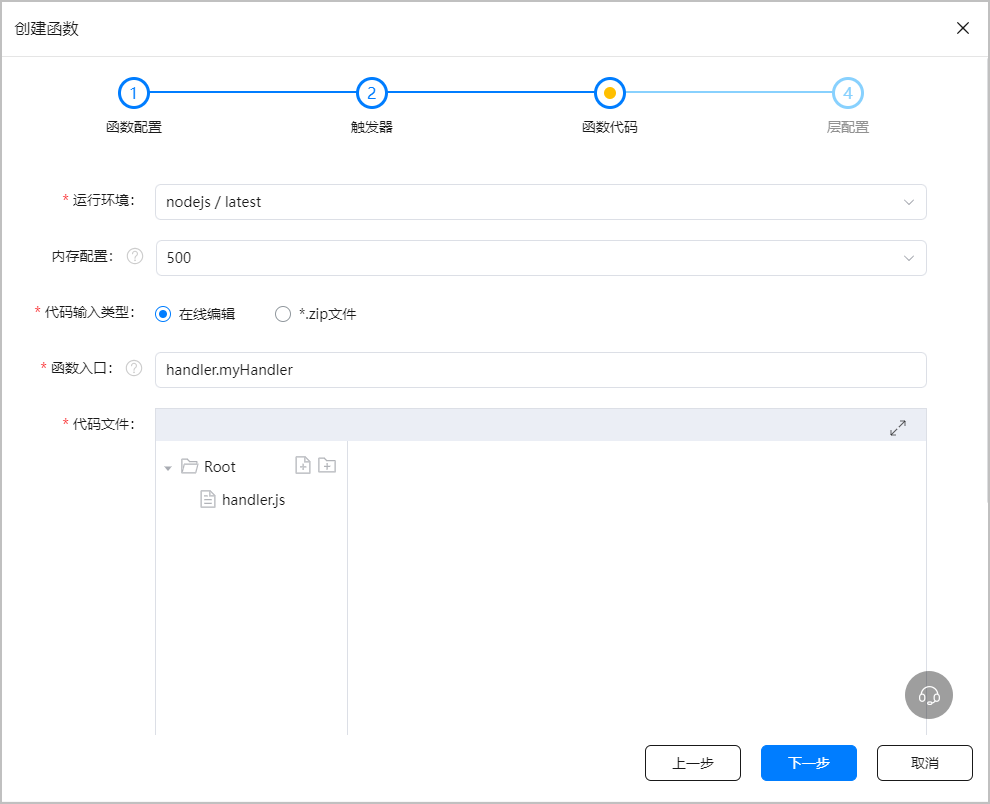Go to step 2 触发器
This screenshot has width=990, height=804.
(x=371, y=94)
